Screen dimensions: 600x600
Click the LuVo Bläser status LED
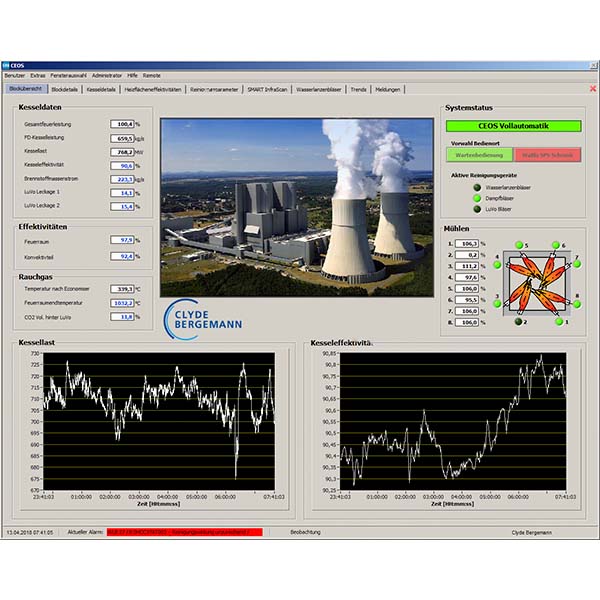pyautogui.click(x=477, y=209)
